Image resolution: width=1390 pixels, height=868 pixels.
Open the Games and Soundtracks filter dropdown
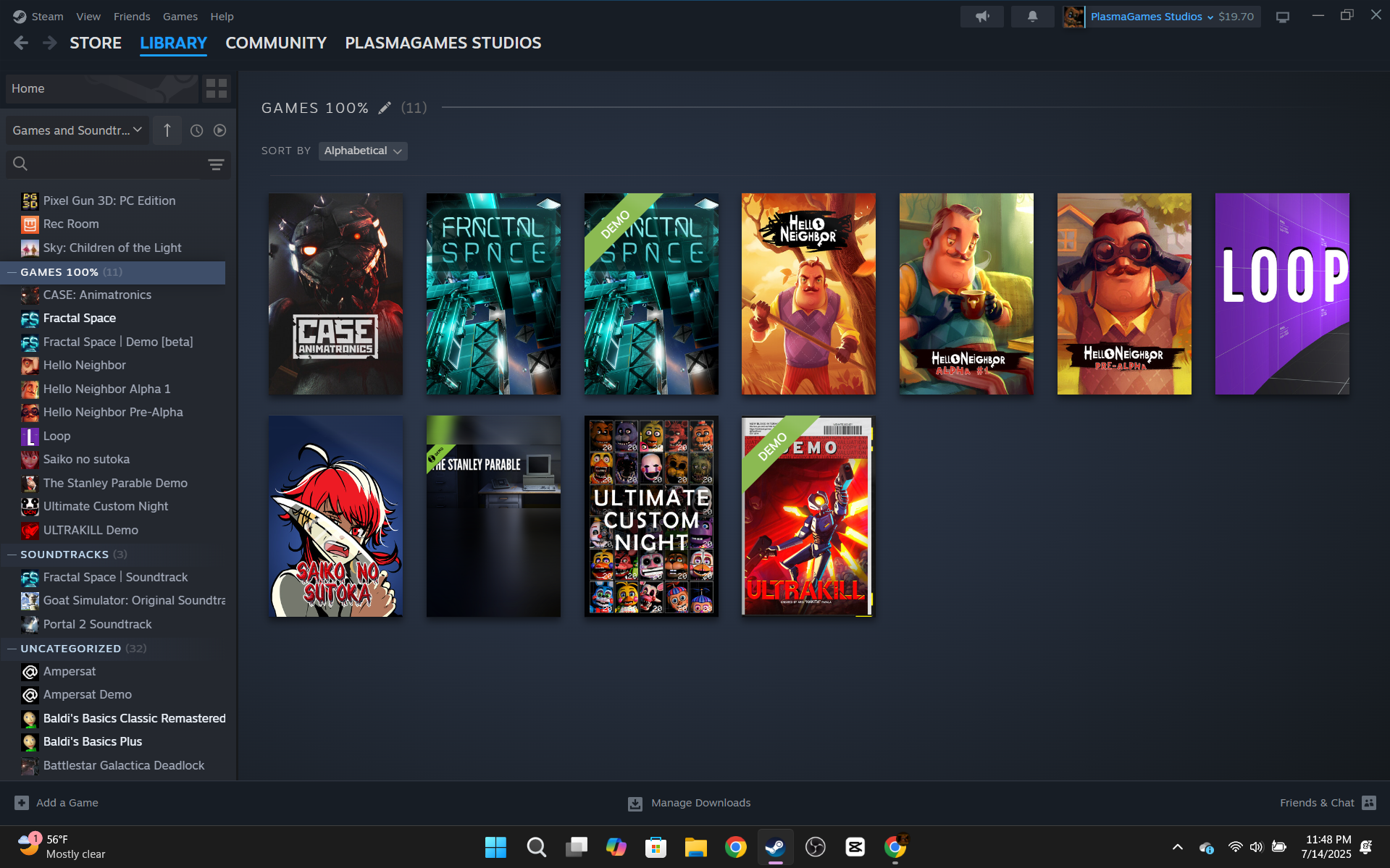tap(78, 130)
